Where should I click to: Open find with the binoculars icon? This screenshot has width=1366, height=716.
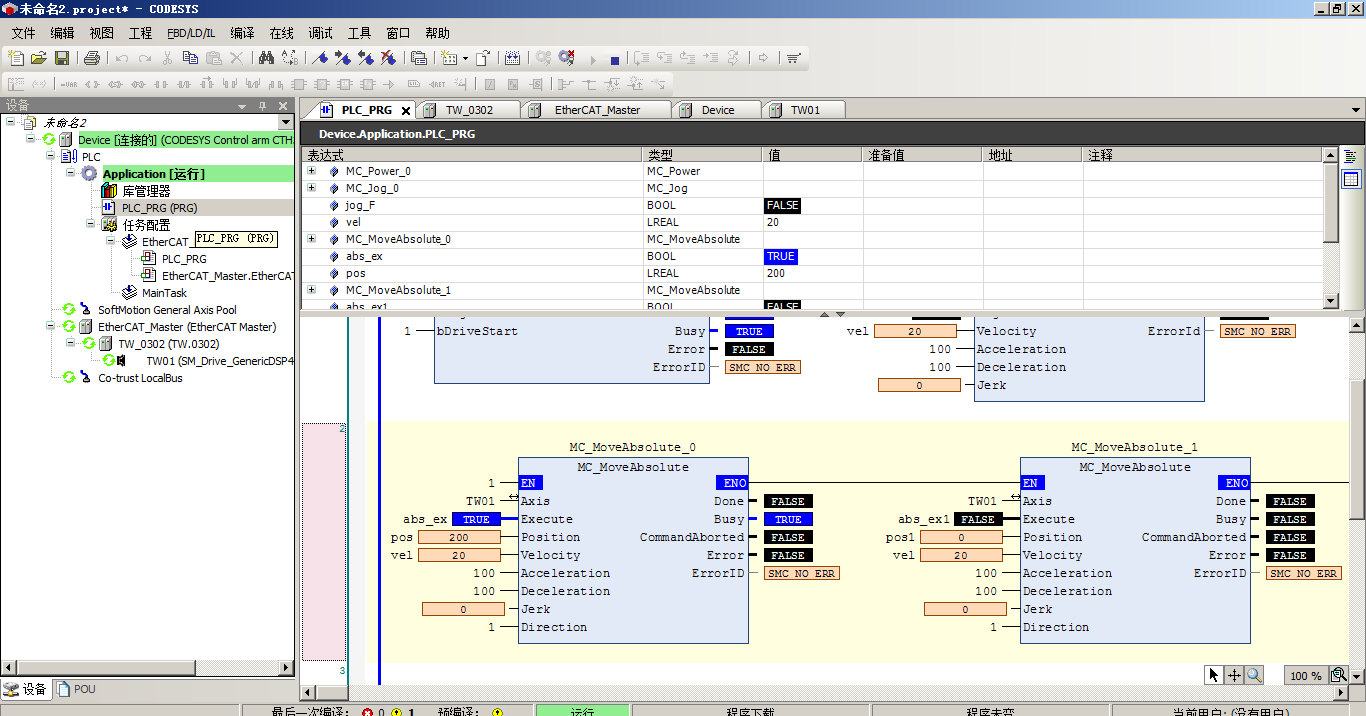(x=266, y=59)
